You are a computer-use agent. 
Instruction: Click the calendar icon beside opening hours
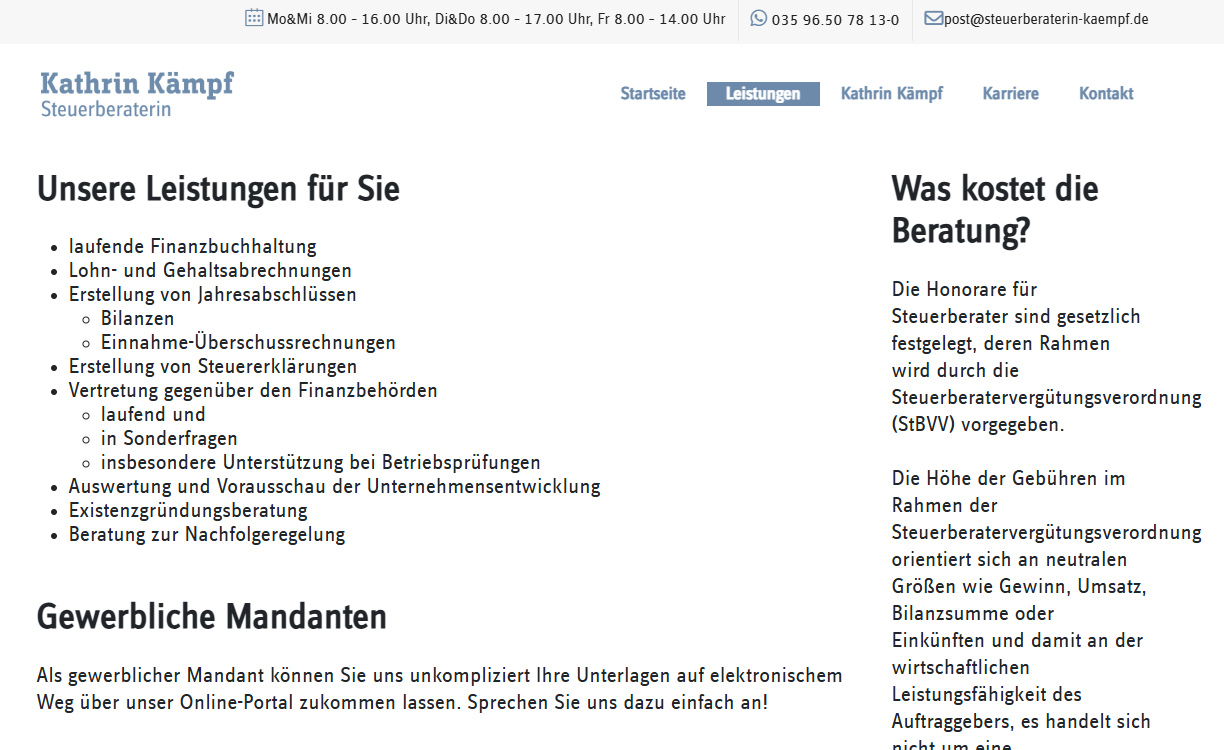tap(254, 17)
